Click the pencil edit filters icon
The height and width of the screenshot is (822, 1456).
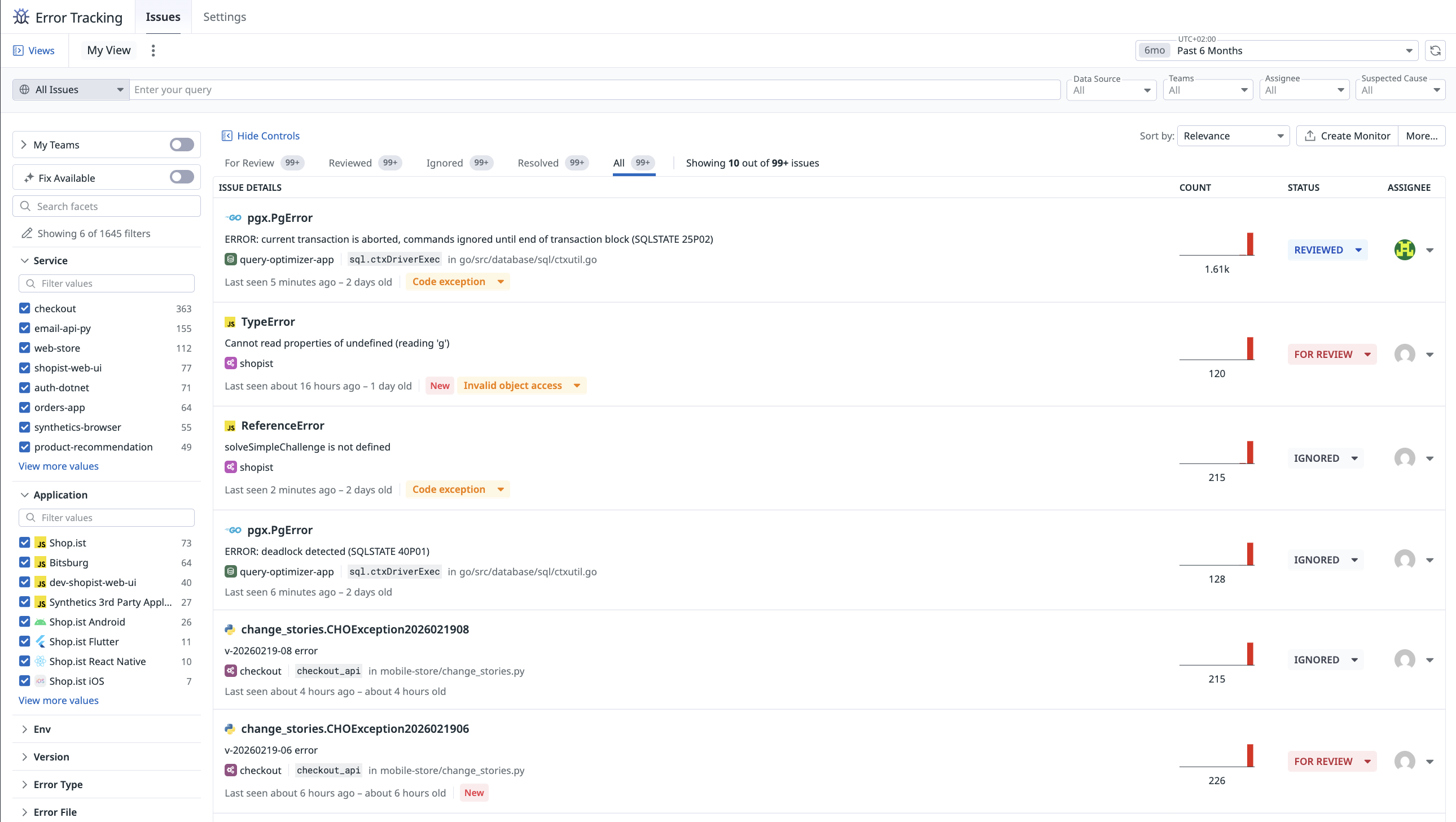tap(27, 234)
